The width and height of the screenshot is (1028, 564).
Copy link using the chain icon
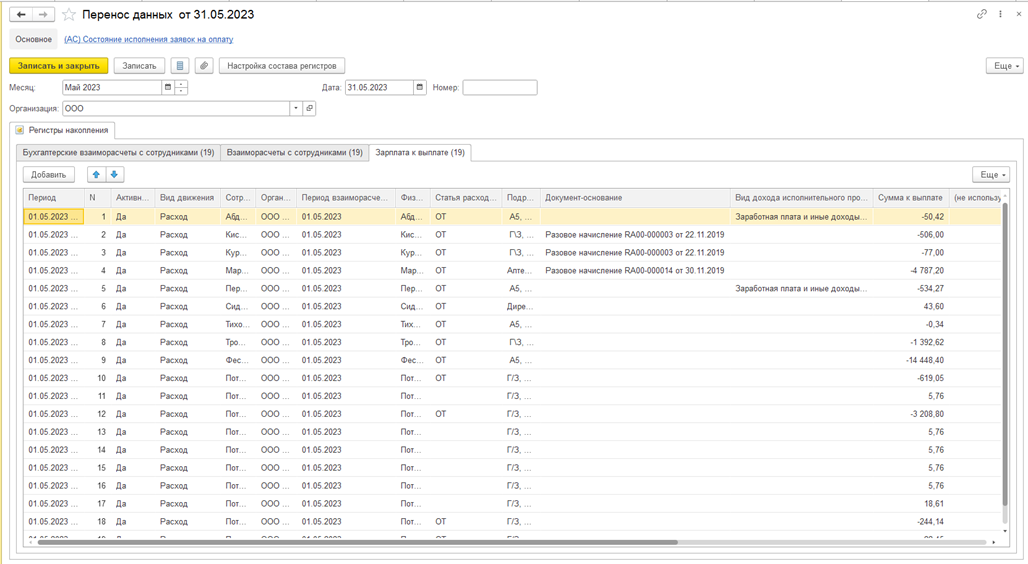coord(981,14)
